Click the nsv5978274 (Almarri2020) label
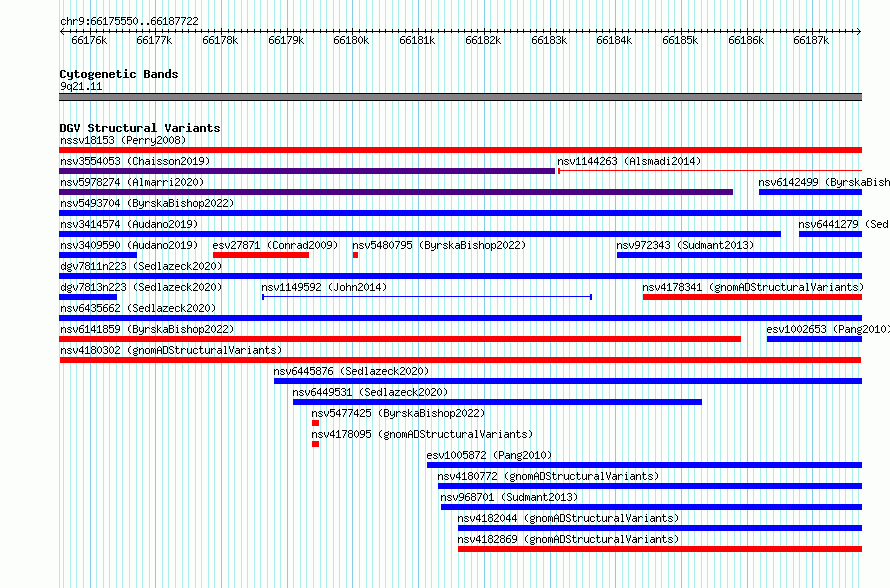This screenshot has width=890, height=588. 132,182
